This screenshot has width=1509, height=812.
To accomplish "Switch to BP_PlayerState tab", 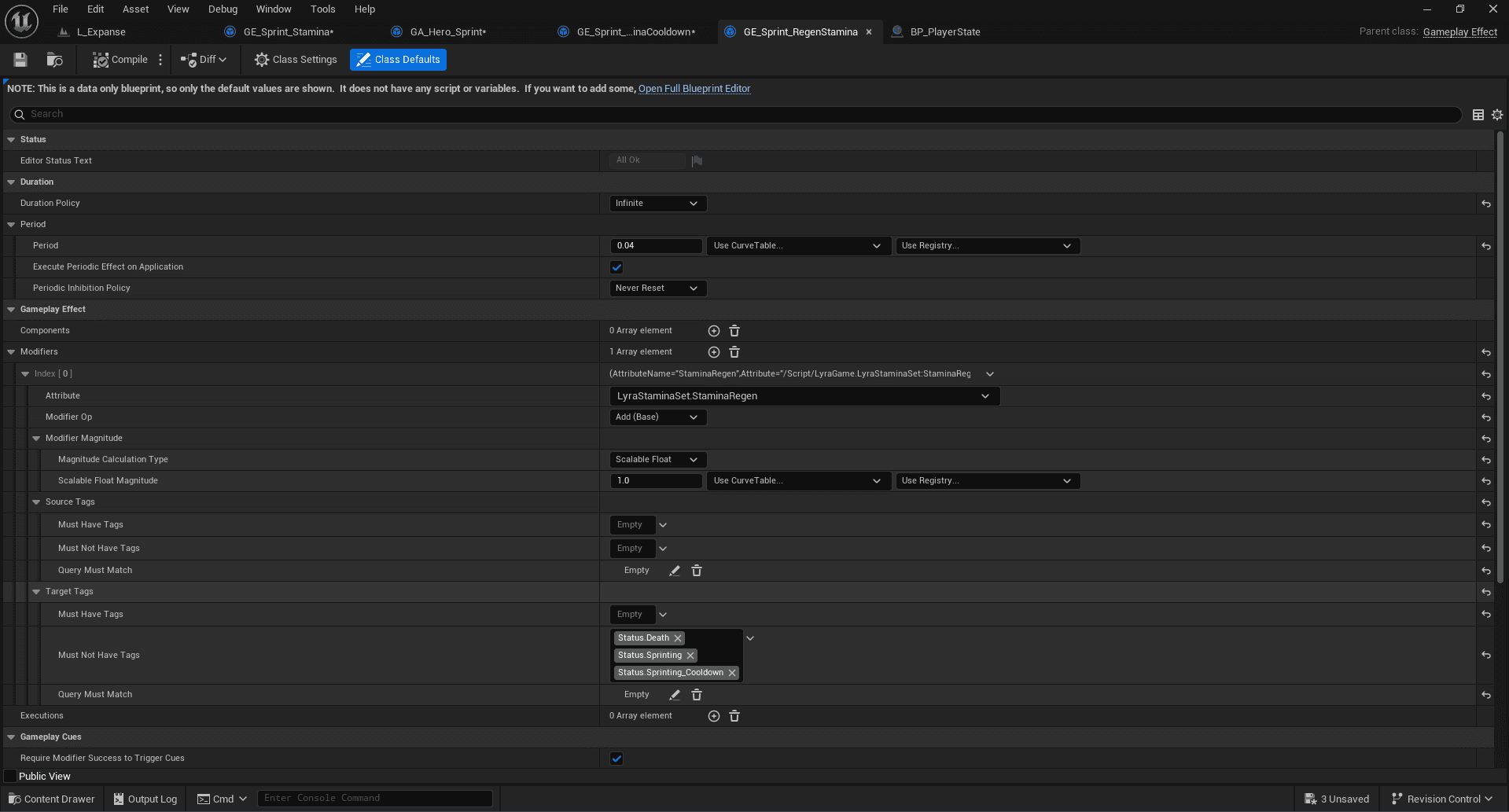I will [x=945, y=32].
